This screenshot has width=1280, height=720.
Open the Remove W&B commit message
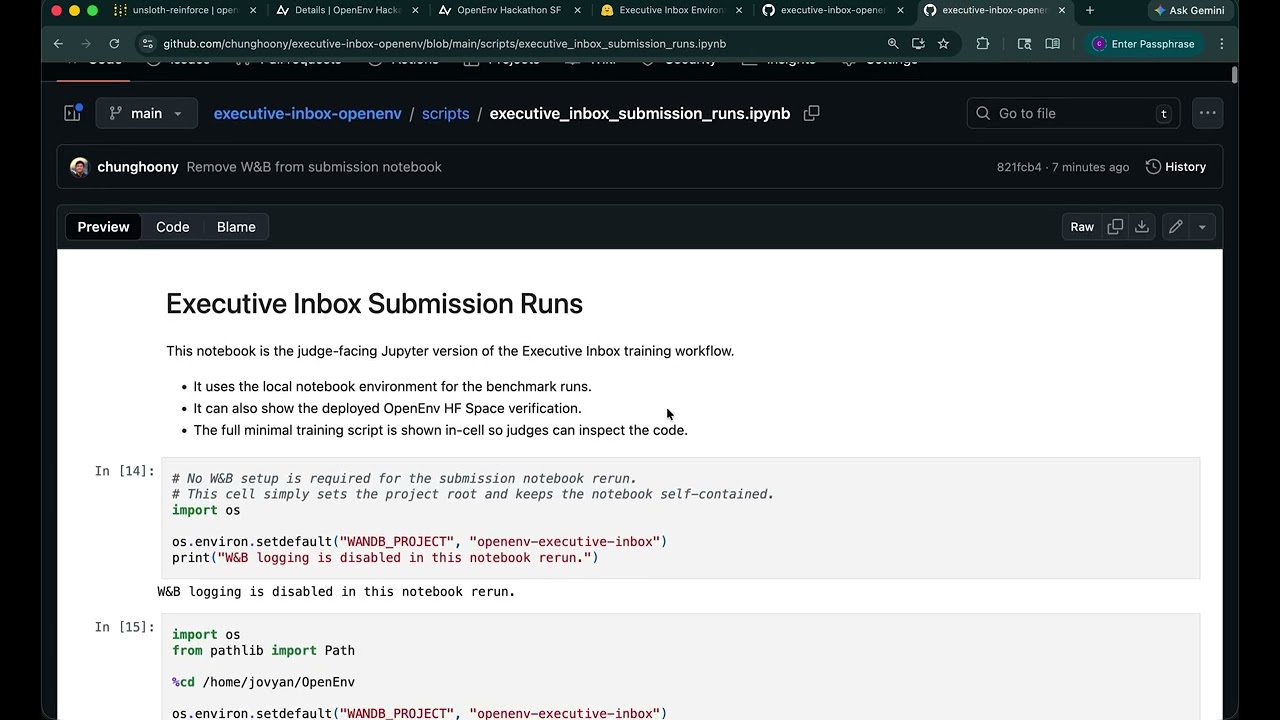(314, 167)
